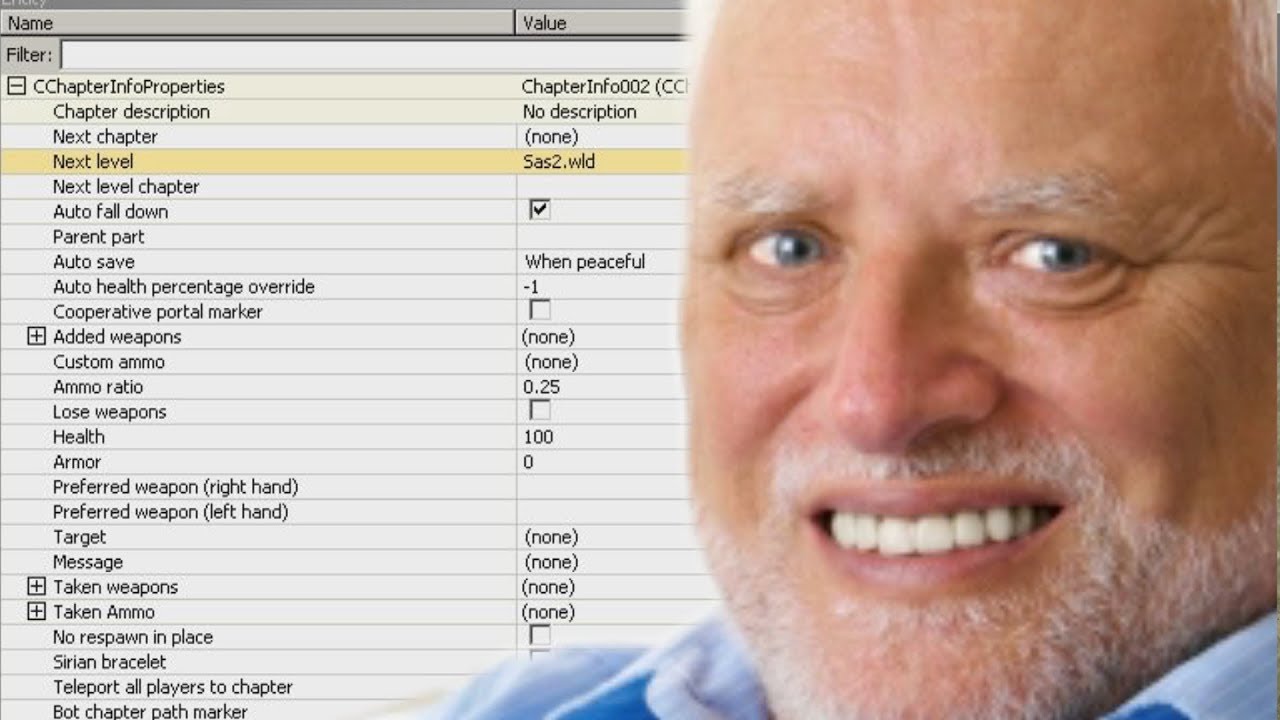Click the 0.25 Ammo ratio value
1280x720 pixels.
click(542, 387)
